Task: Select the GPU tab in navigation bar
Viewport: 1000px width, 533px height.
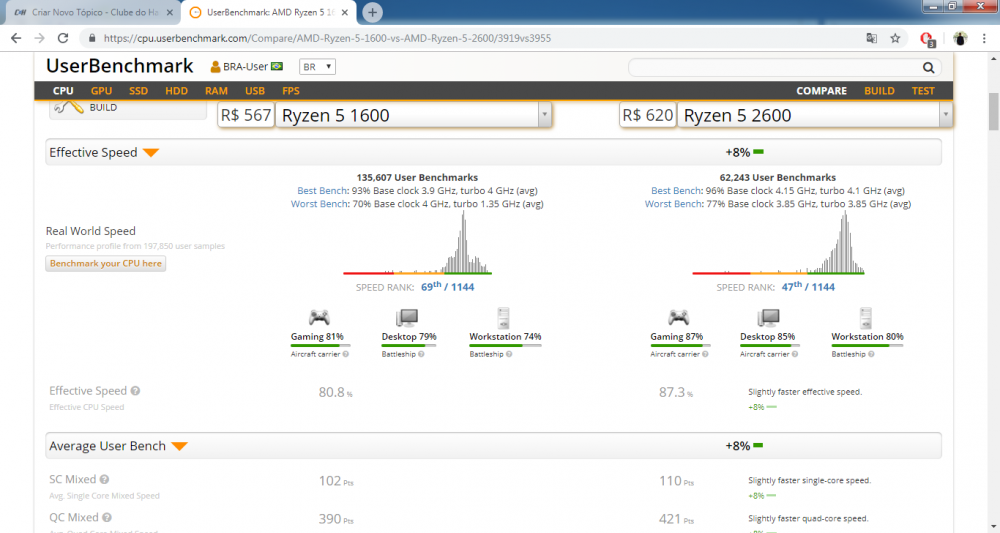Action: tap(101, 91)
